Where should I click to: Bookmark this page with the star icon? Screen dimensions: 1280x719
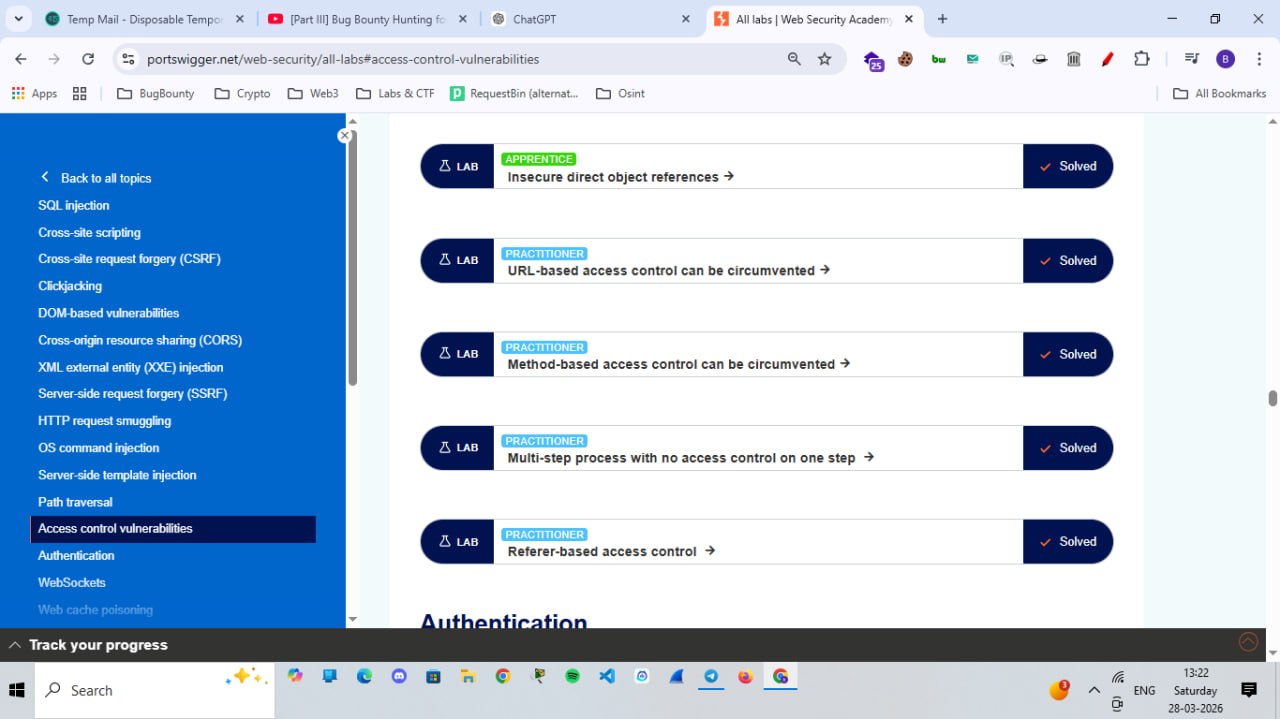[x=824, y=59]
